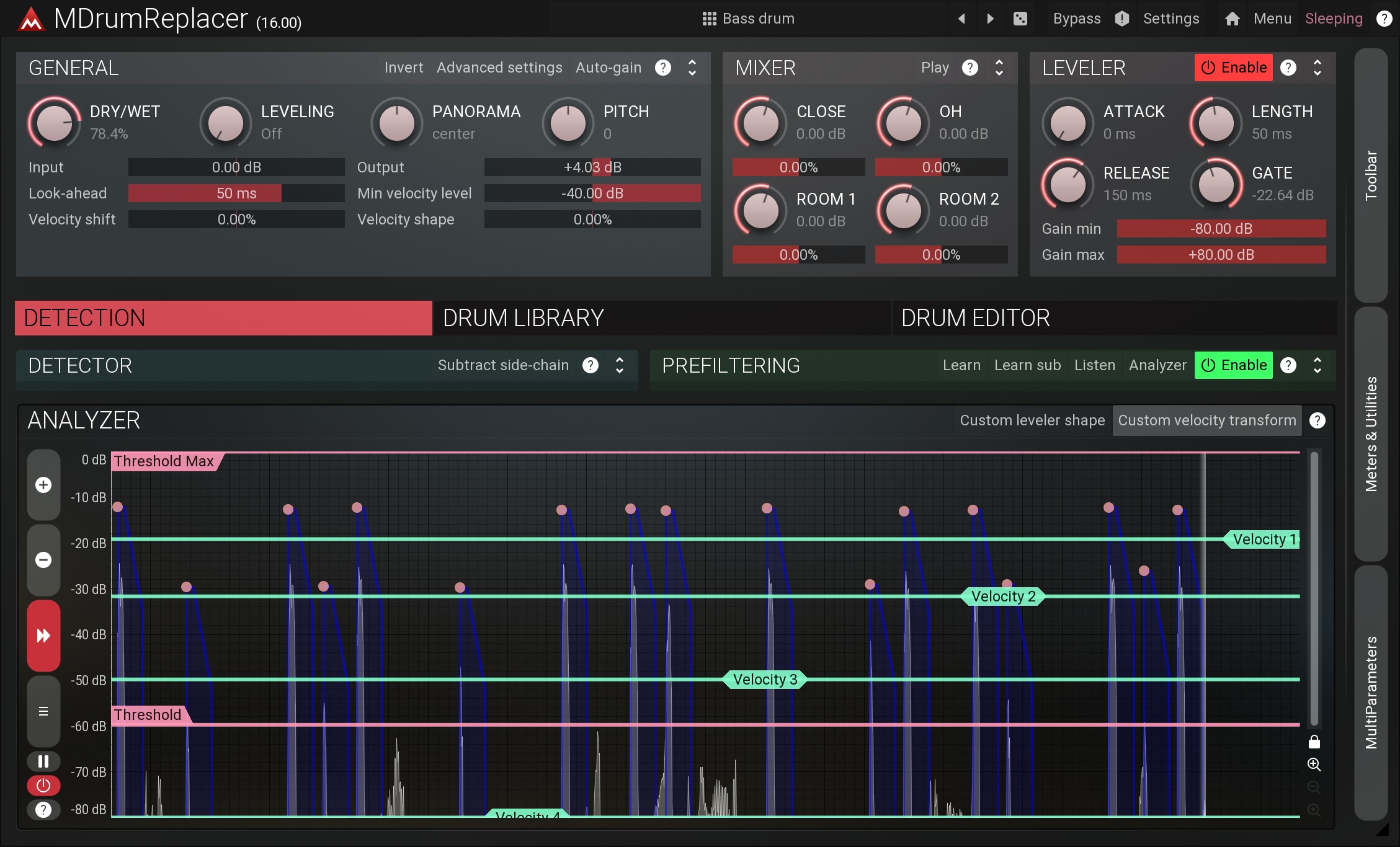The height and width of the screenshot is (847, 1400).
Task: Toggle Custom velocity transform
Action: [1207, 420]
